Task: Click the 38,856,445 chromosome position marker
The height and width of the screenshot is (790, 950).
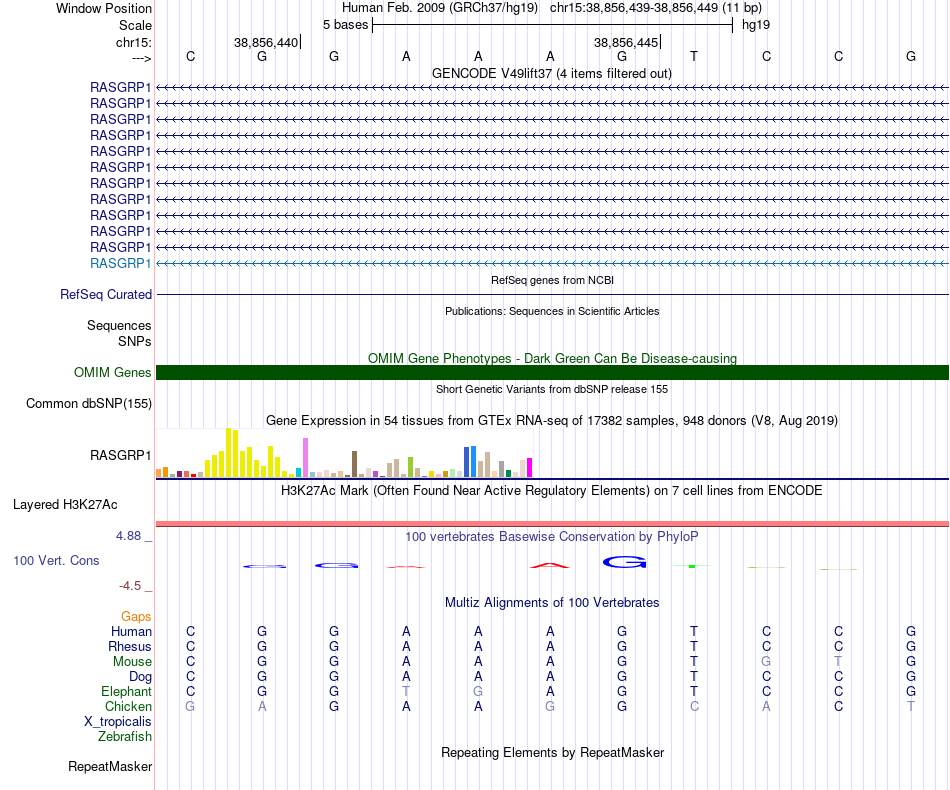Action: coord(626,42)
